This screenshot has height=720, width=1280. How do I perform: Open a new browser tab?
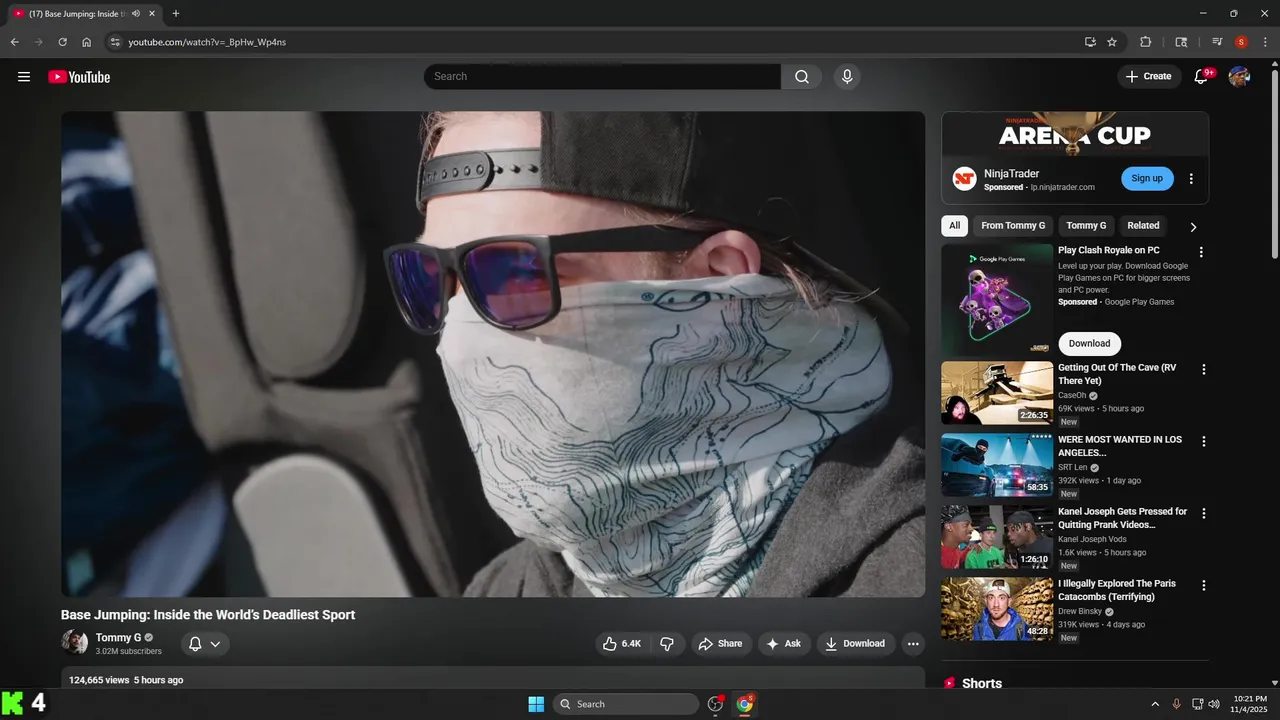176,14
